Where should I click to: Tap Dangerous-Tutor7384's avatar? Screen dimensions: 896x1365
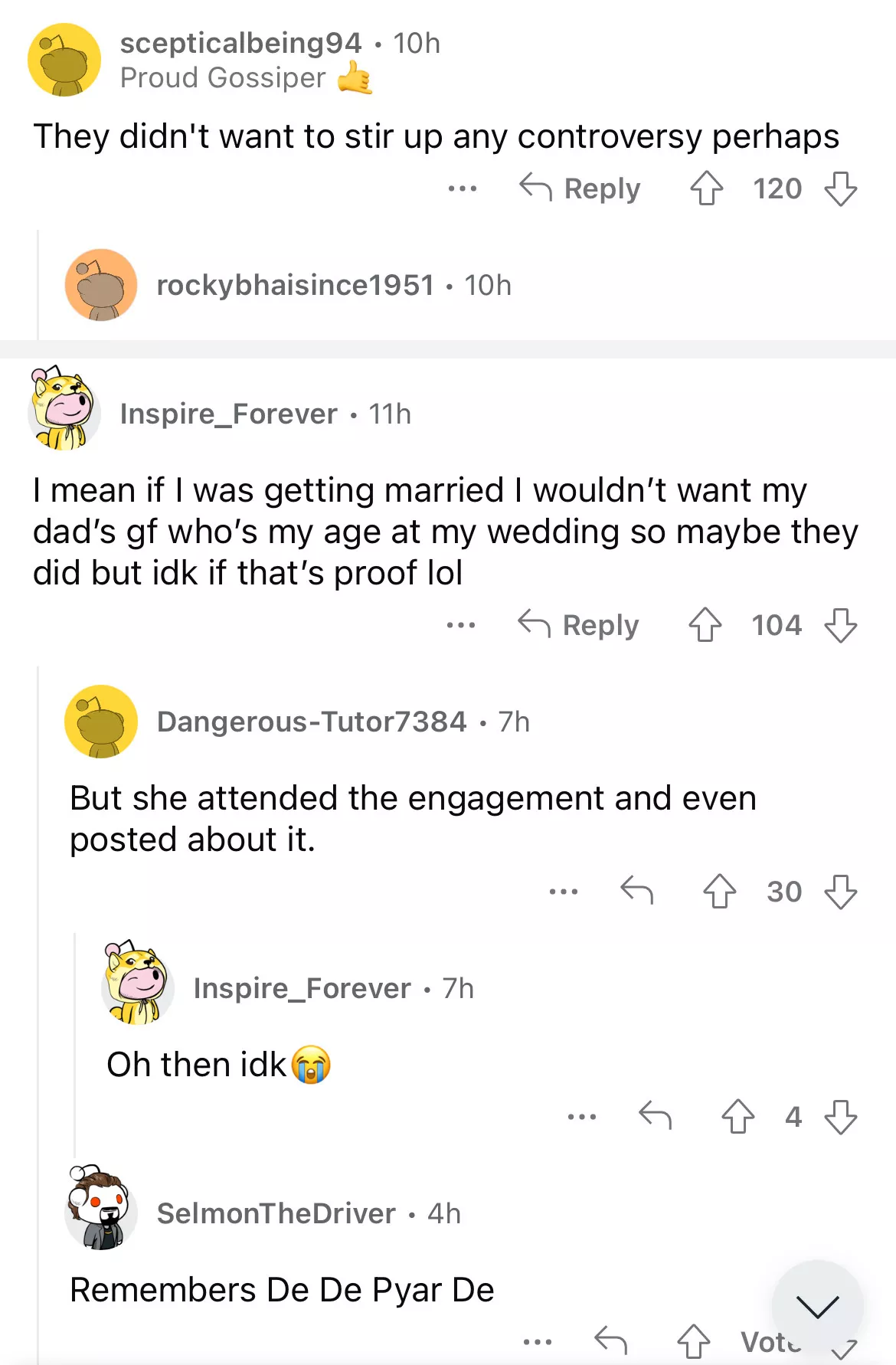point(101,722)
